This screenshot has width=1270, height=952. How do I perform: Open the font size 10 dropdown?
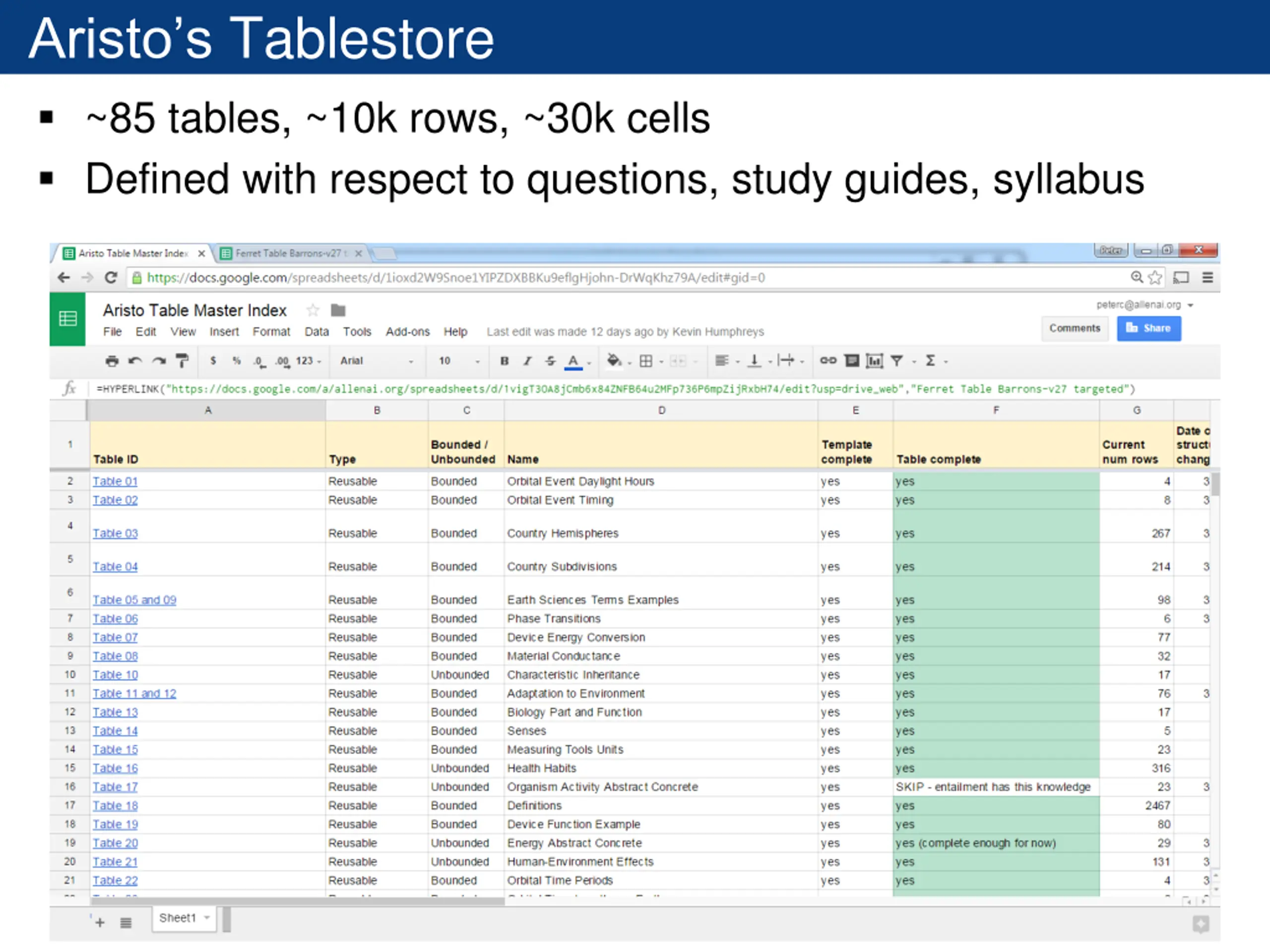459,361
